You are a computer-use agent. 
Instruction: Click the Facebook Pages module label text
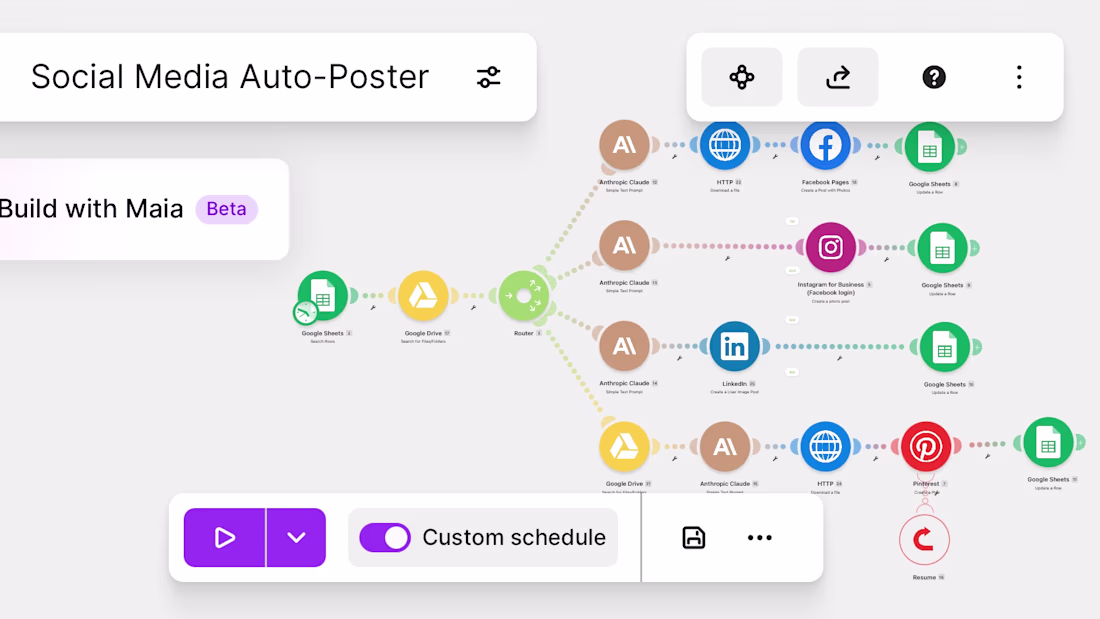pyautogui.click(x=825, y=182)
